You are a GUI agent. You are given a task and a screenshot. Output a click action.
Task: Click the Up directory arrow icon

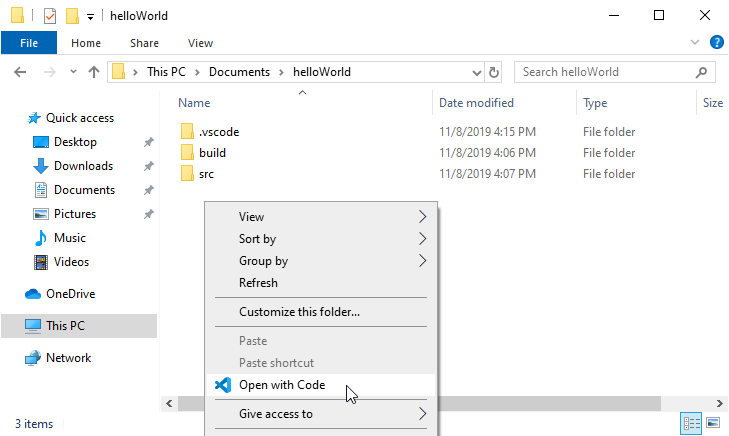tap(94, 72)
